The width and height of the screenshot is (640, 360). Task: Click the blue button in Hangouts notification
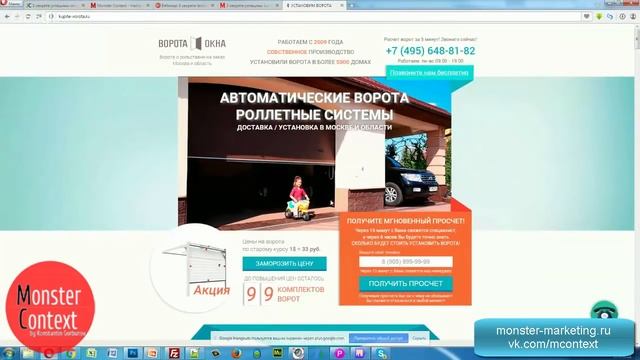(x=378, y=338)
